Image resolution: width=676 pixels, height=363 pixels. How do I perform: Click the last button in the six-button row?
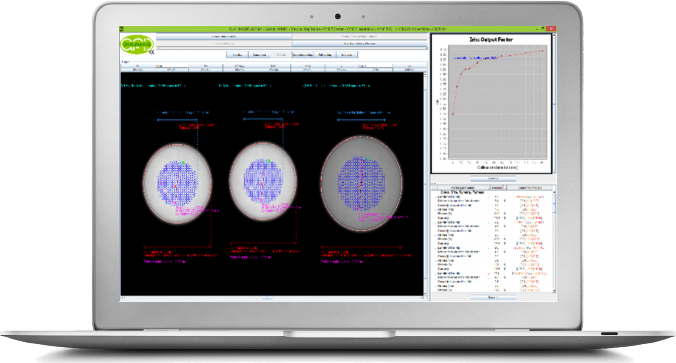[347, 55]
